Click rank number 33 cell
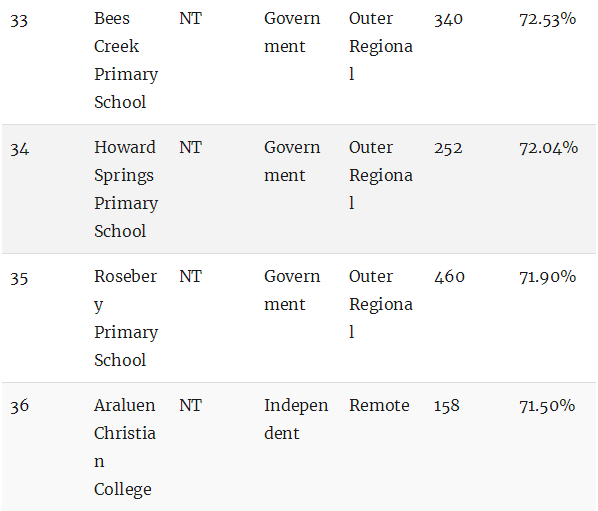This screenshot has width=598, height=511. coord(19,19)
